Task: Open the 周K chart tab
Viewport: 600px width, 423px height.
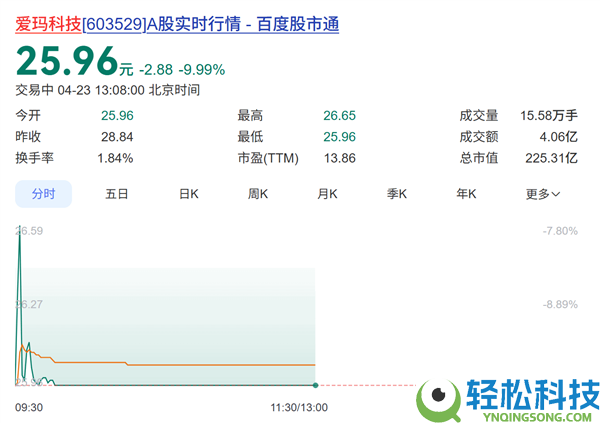Action: point(258,194)
